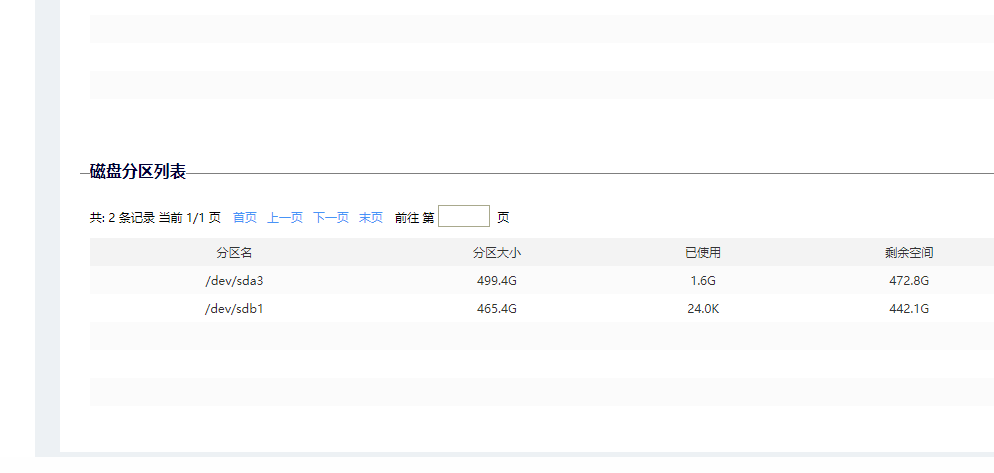Screen dimensions: 994x473
Task: Click the 下一页 next page link
Action: 331,217
